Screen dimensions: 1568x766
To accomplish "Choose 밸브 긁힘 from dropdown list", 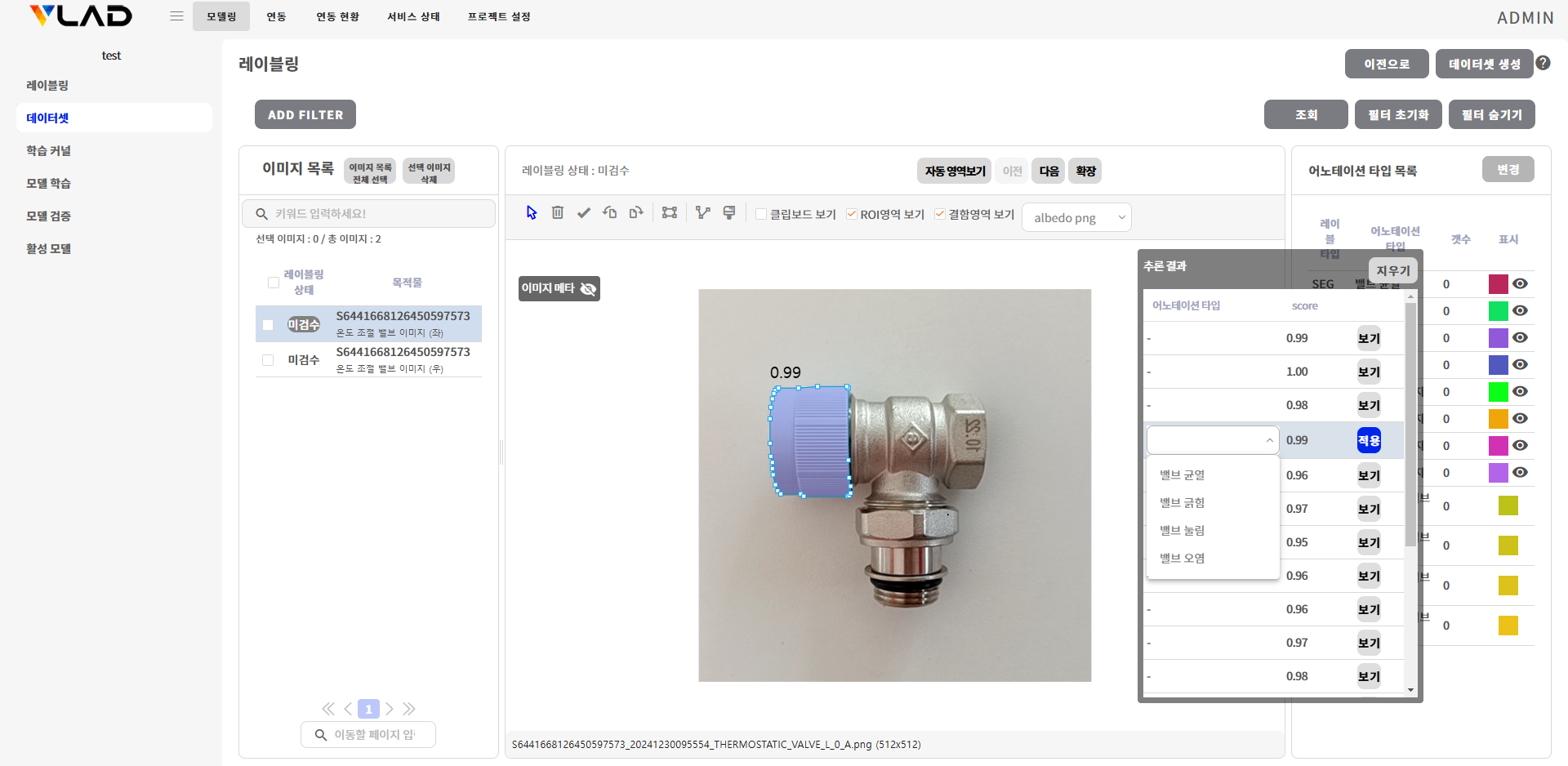I will [x=1213, y=502].
